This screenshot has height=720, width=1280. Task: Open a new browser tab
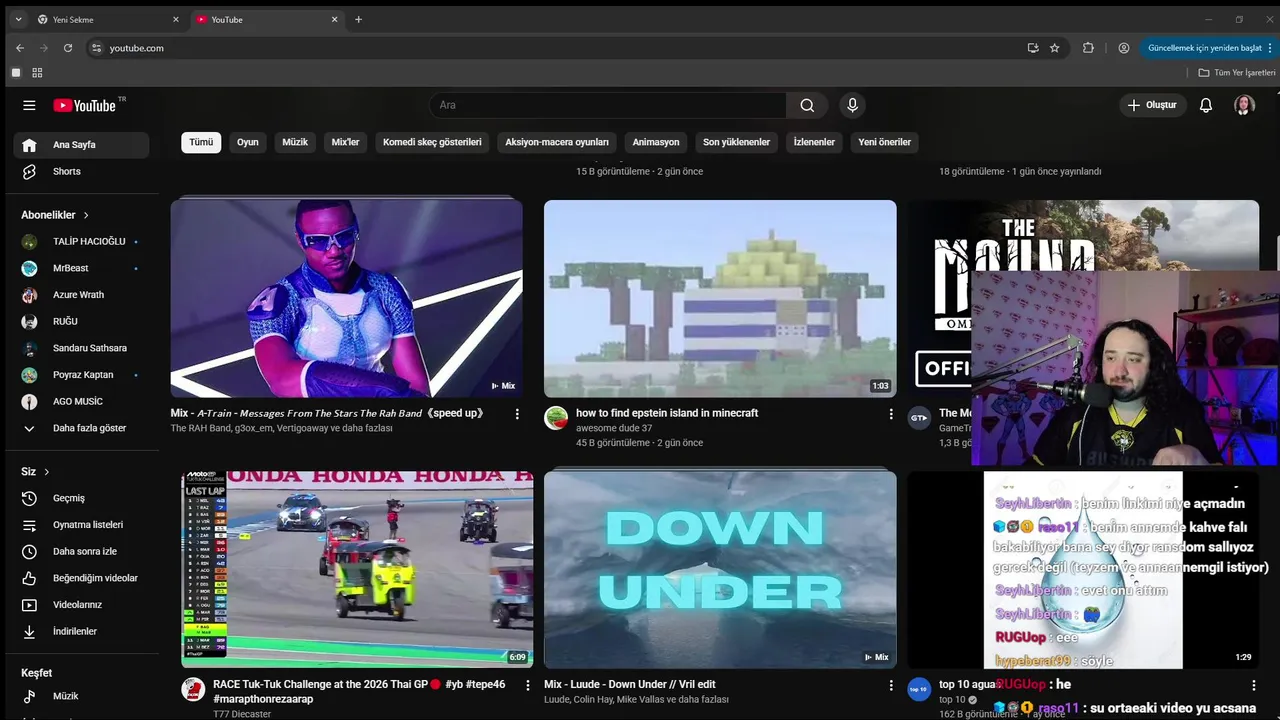click(x=359, y=19)
